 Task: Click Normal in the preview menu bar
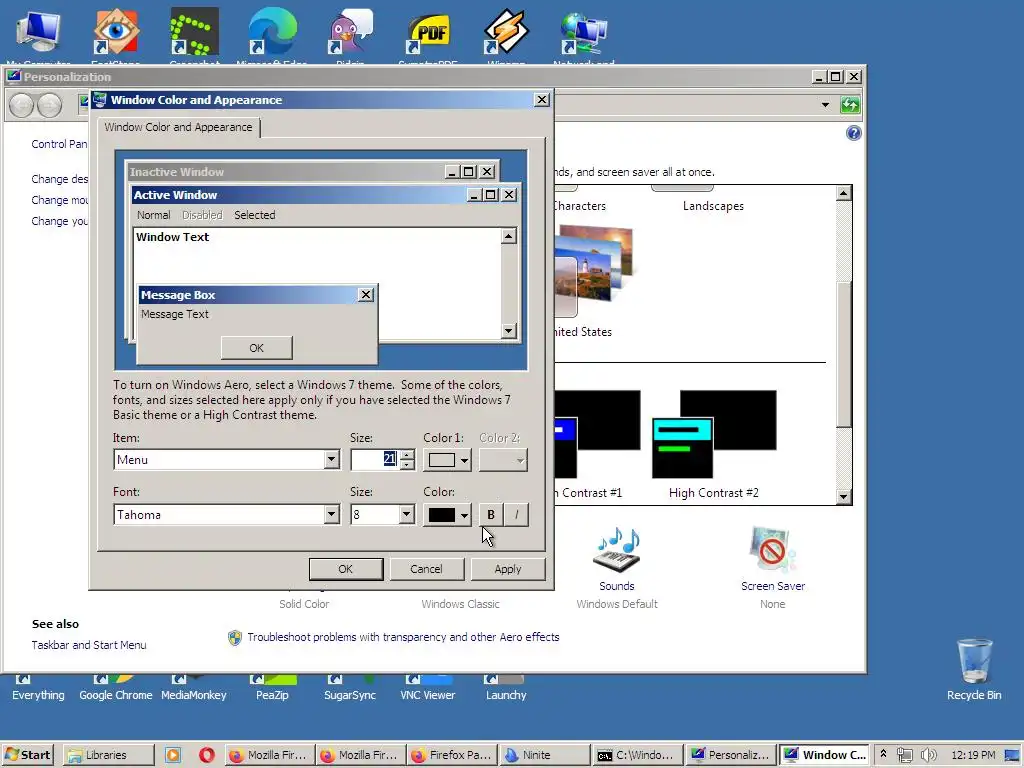click(153, 215)
